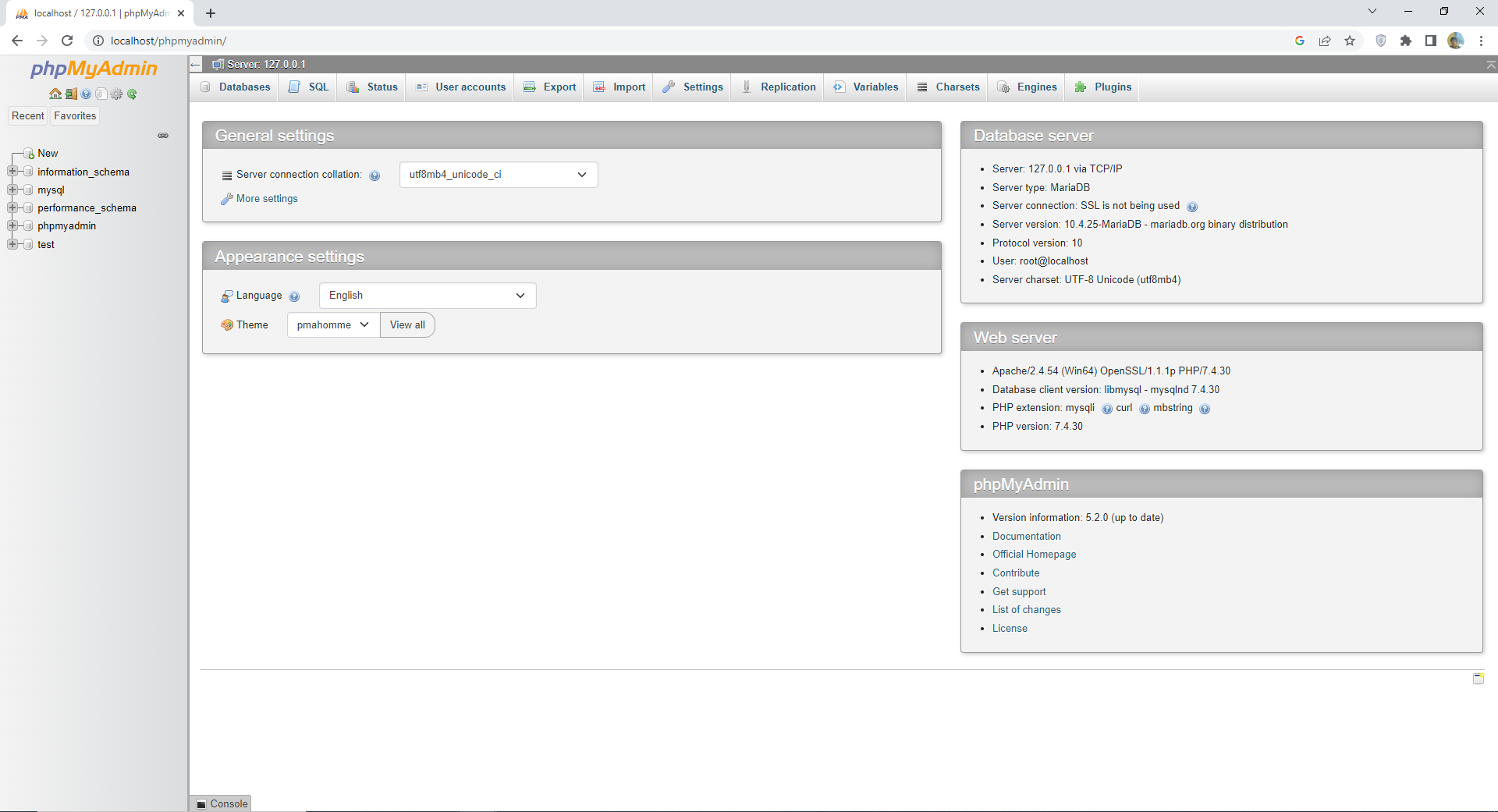The height and width of the screenshot is (812, 1498).
Task: Open the User accounts tab
Action: [460, 87]
